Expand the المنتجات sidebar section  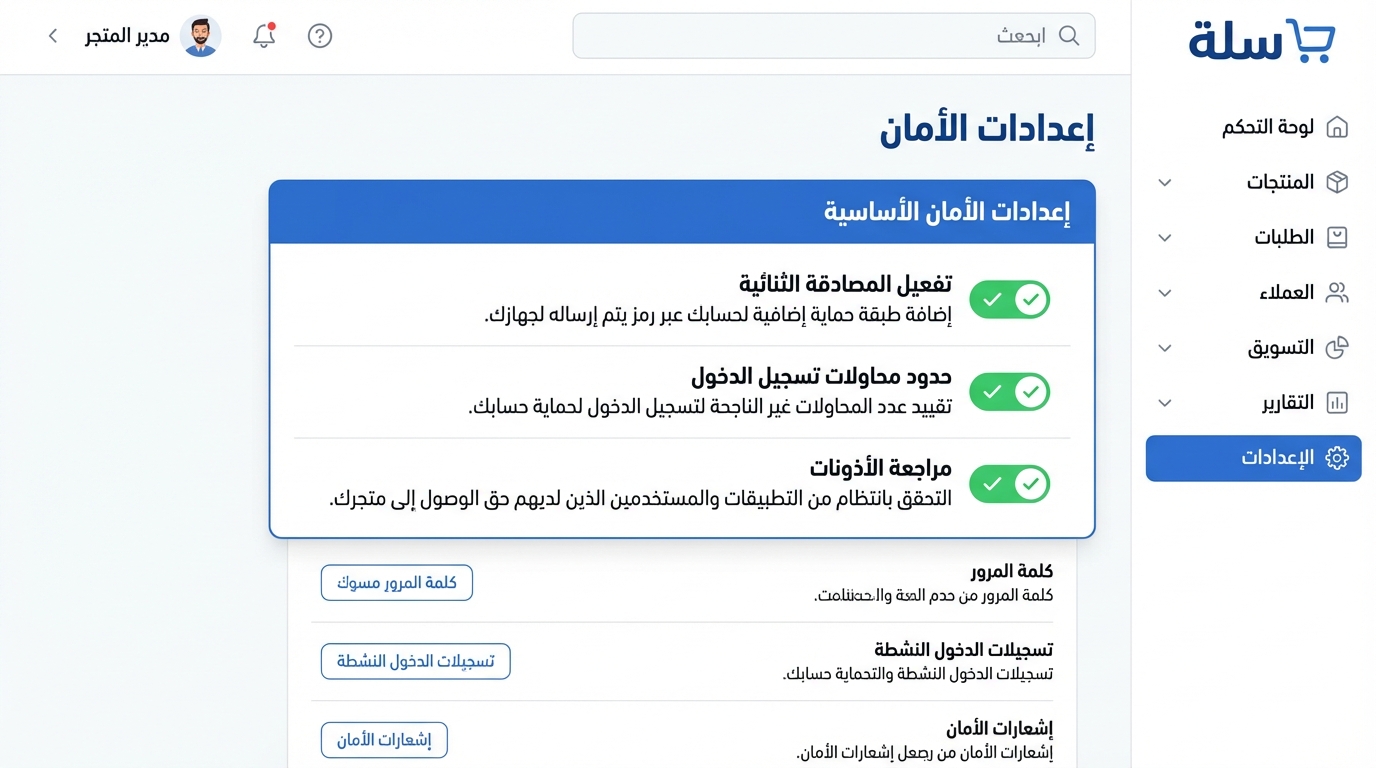[x=1163, y=182]
